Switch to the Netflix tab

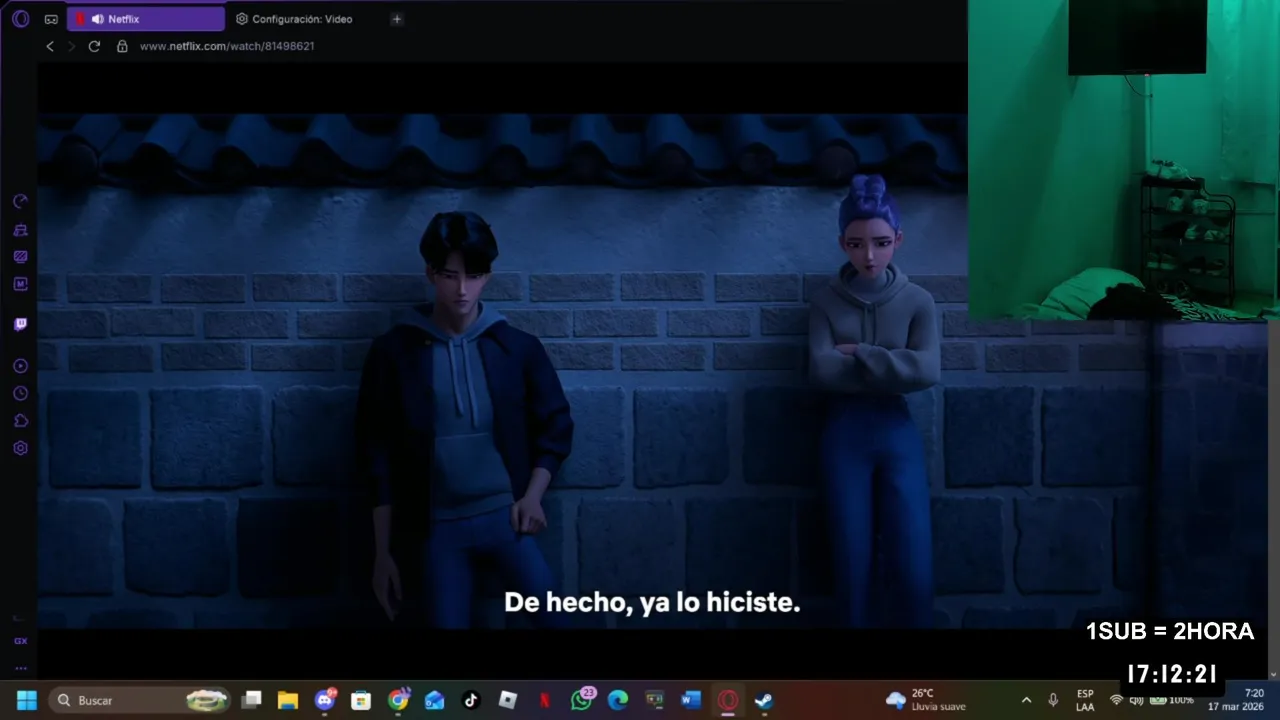(x=146, y=19)
